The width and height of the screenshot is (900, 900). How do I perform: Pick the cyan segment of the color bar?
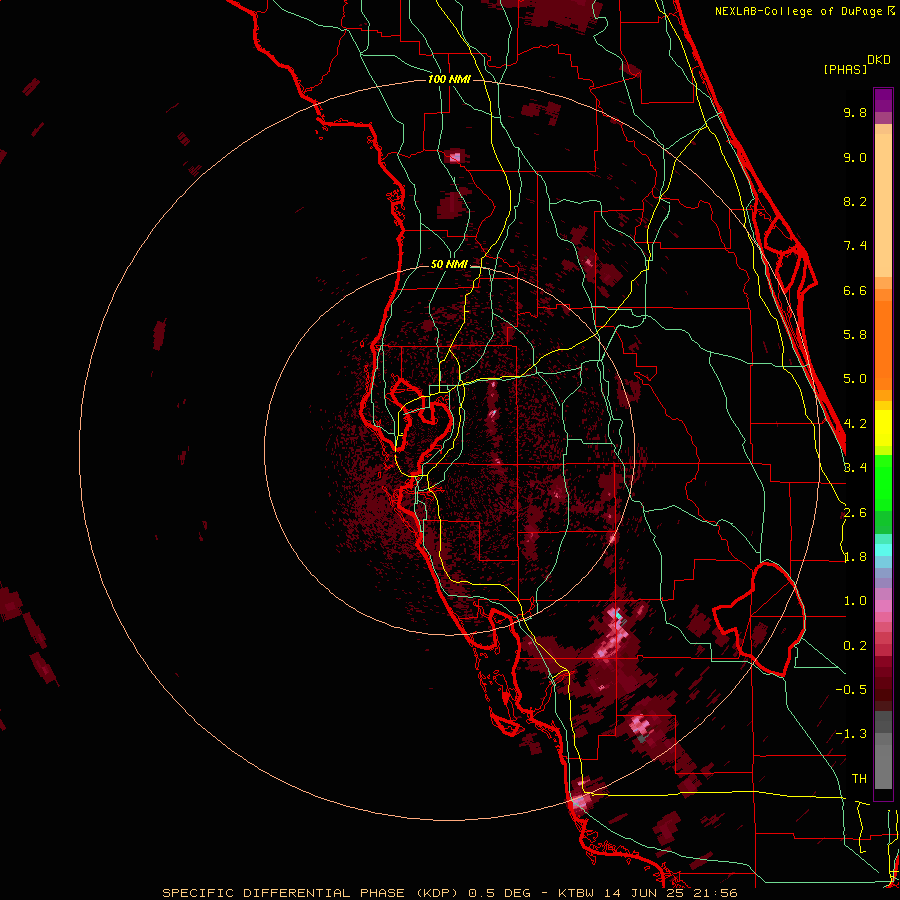[883, 550]
